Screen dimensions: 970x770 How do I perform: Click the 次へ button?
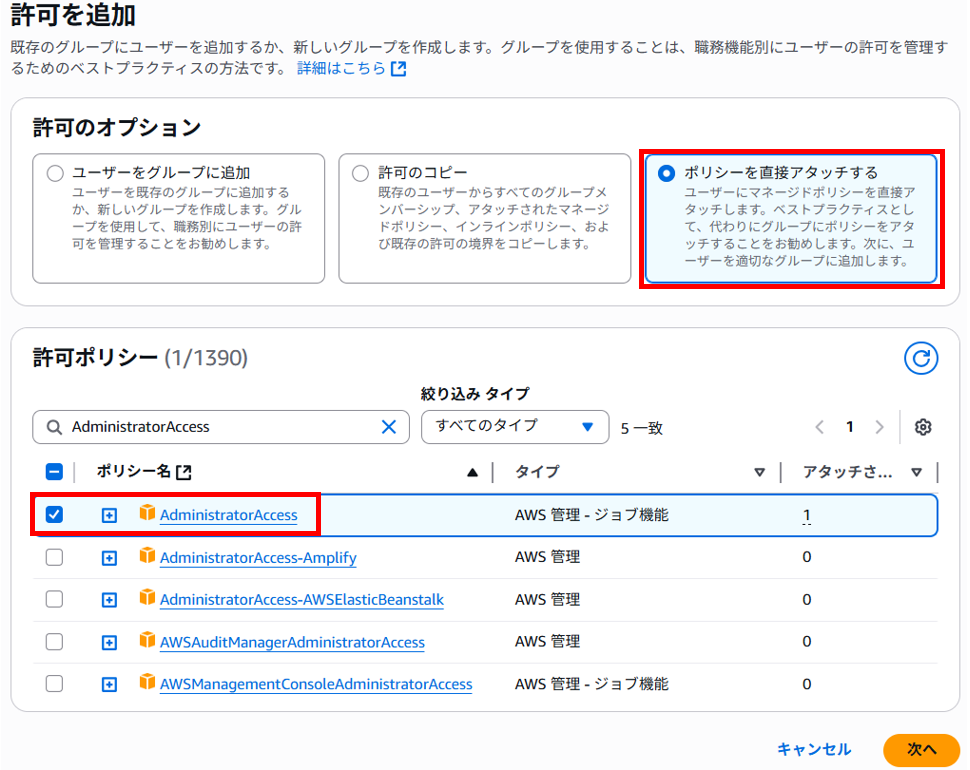coord(921,750)
